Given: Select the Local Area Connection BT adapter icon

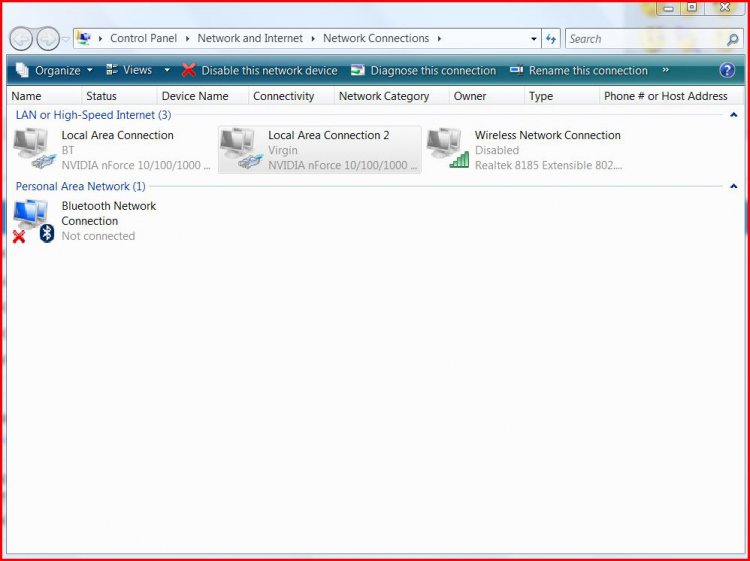Looking at the screenshot, I should (x=34, y=148).
